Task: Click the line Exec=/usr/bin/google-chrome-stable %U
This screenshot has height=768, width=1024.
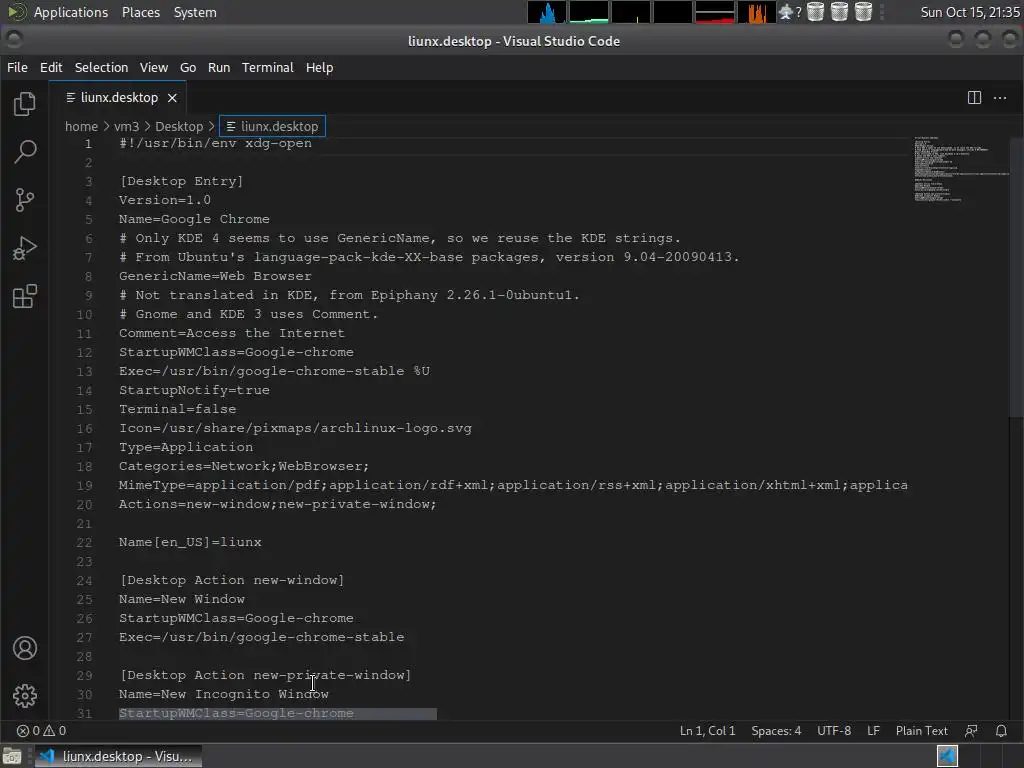Action: (x=274, y=371)
